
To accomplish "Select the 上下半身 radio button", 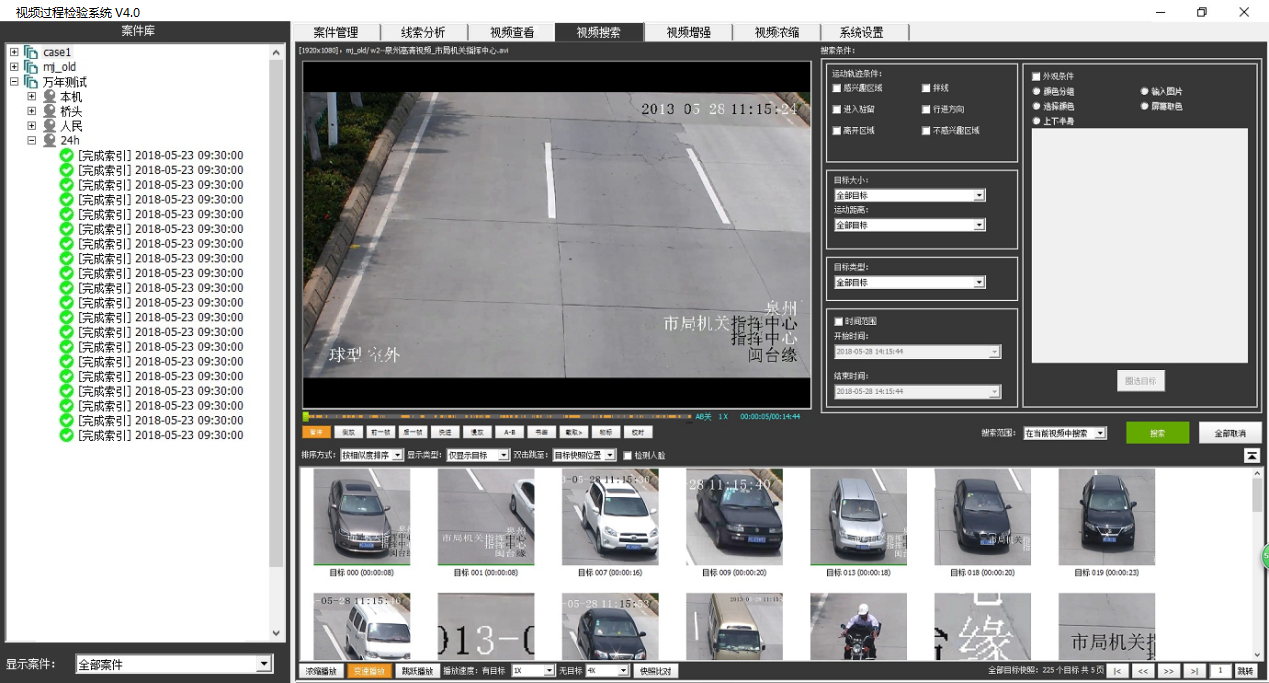I will [1037, 121].
